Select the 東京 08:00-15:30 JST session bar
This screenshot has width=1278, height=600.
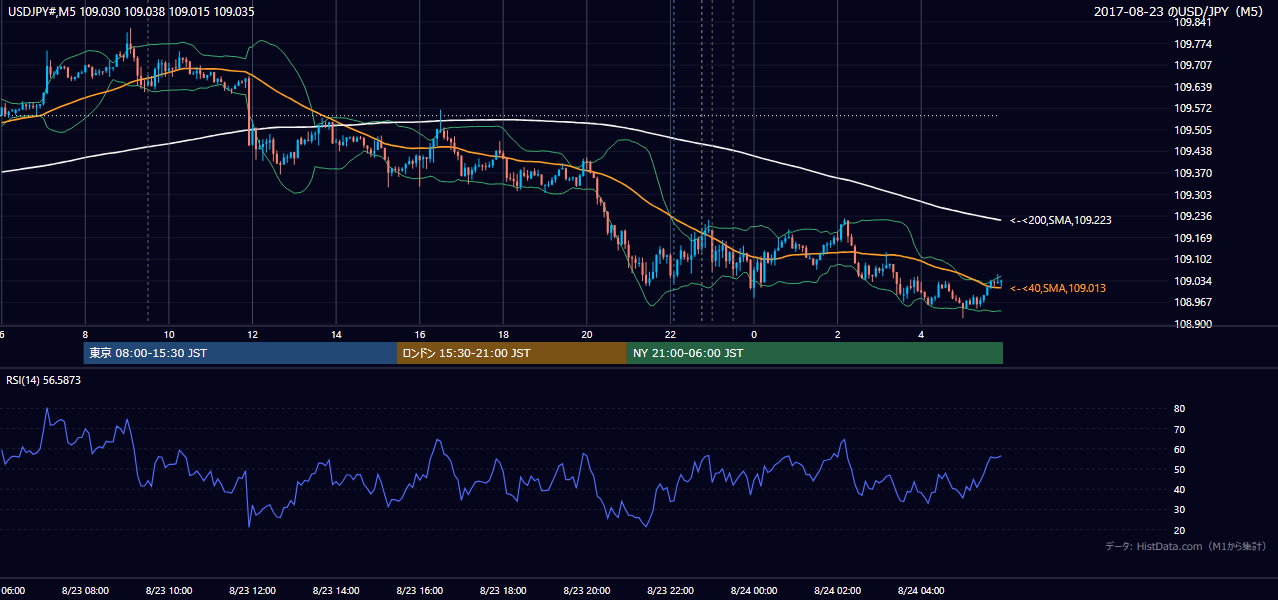tap(240, 353)
